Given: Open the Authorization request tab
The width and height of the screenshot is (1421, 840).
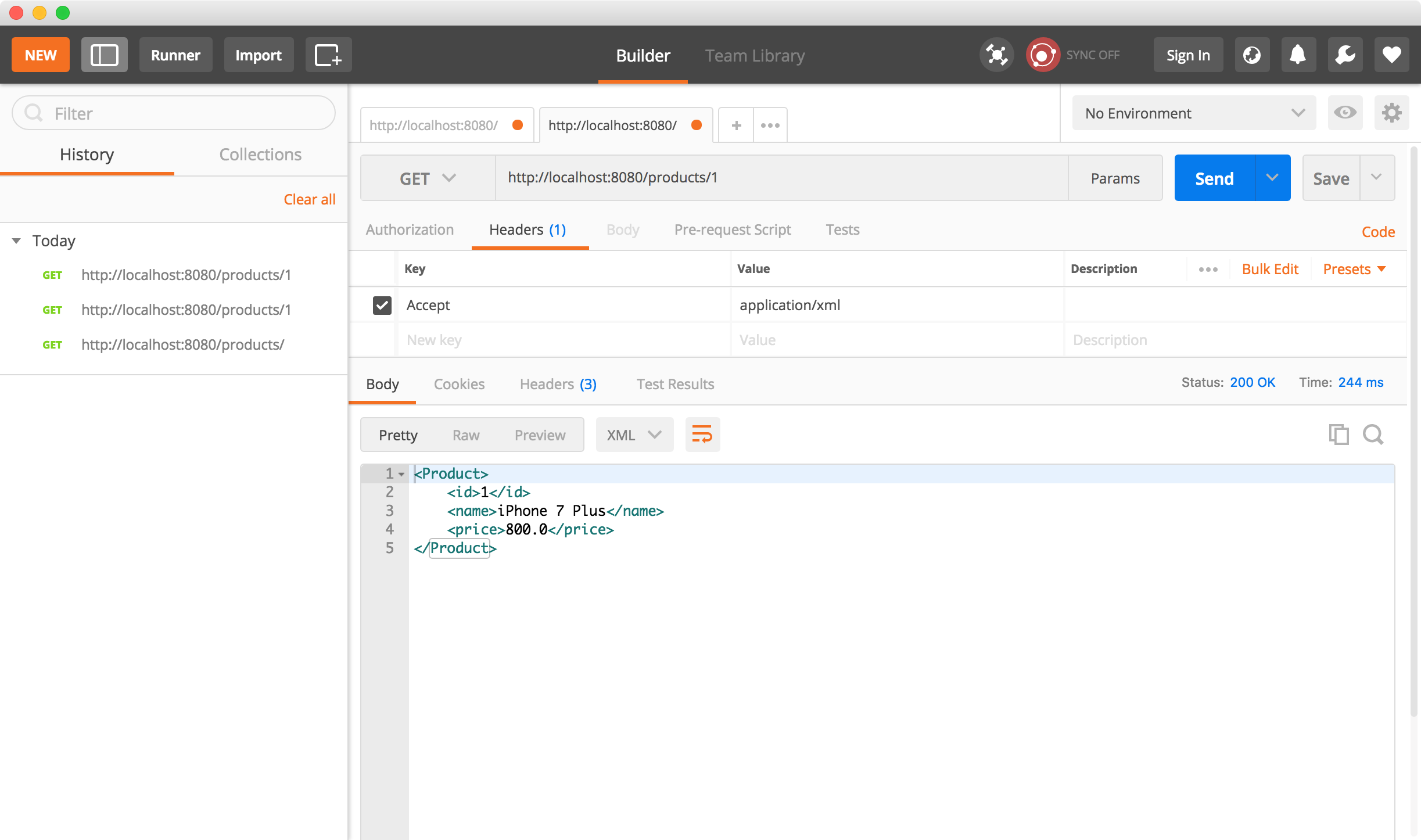Looking at the screenshot, I should pos(410,229).
